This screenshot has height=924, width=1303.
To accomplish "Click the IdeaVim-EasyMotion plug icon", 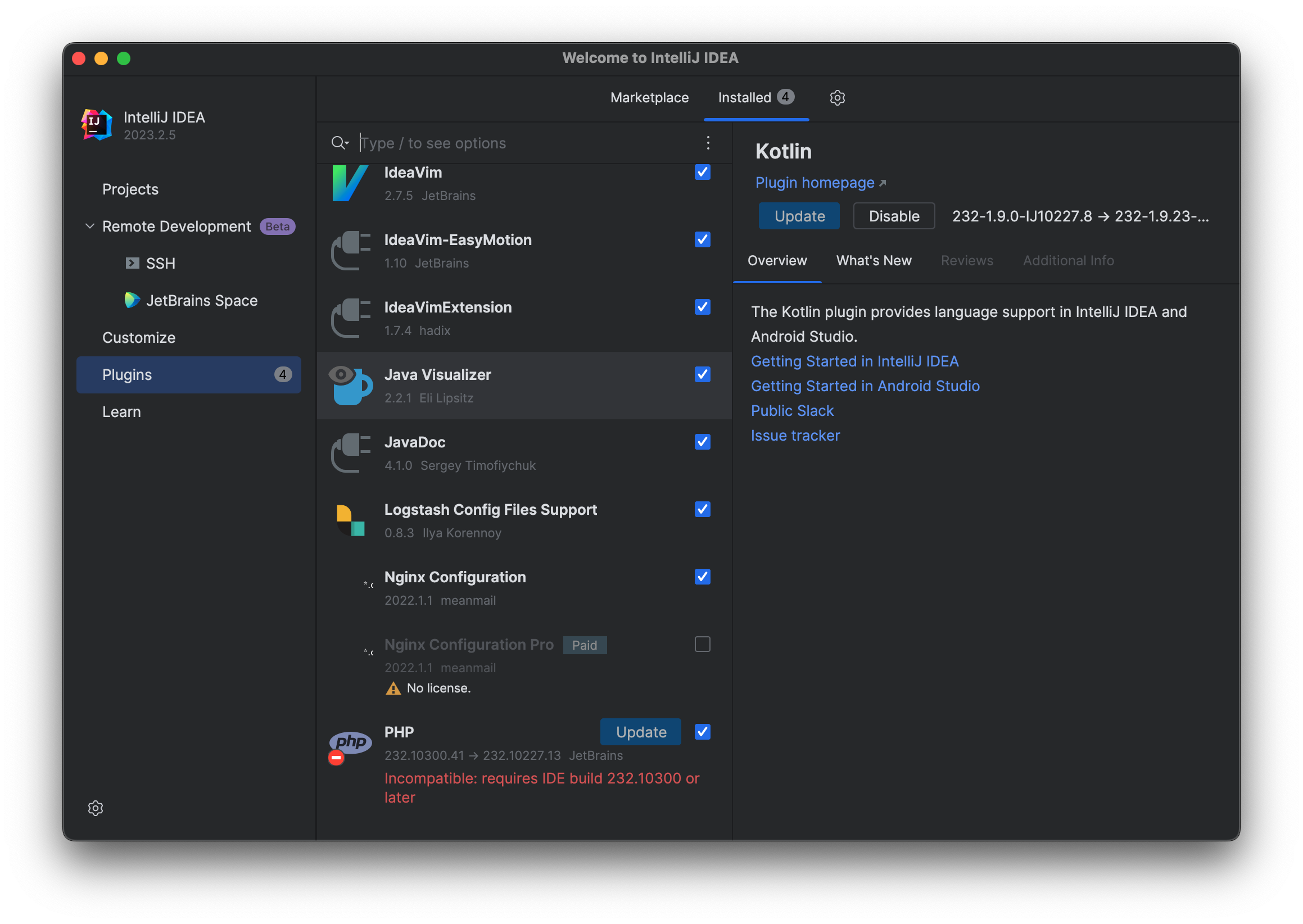I will pos(351,251).
